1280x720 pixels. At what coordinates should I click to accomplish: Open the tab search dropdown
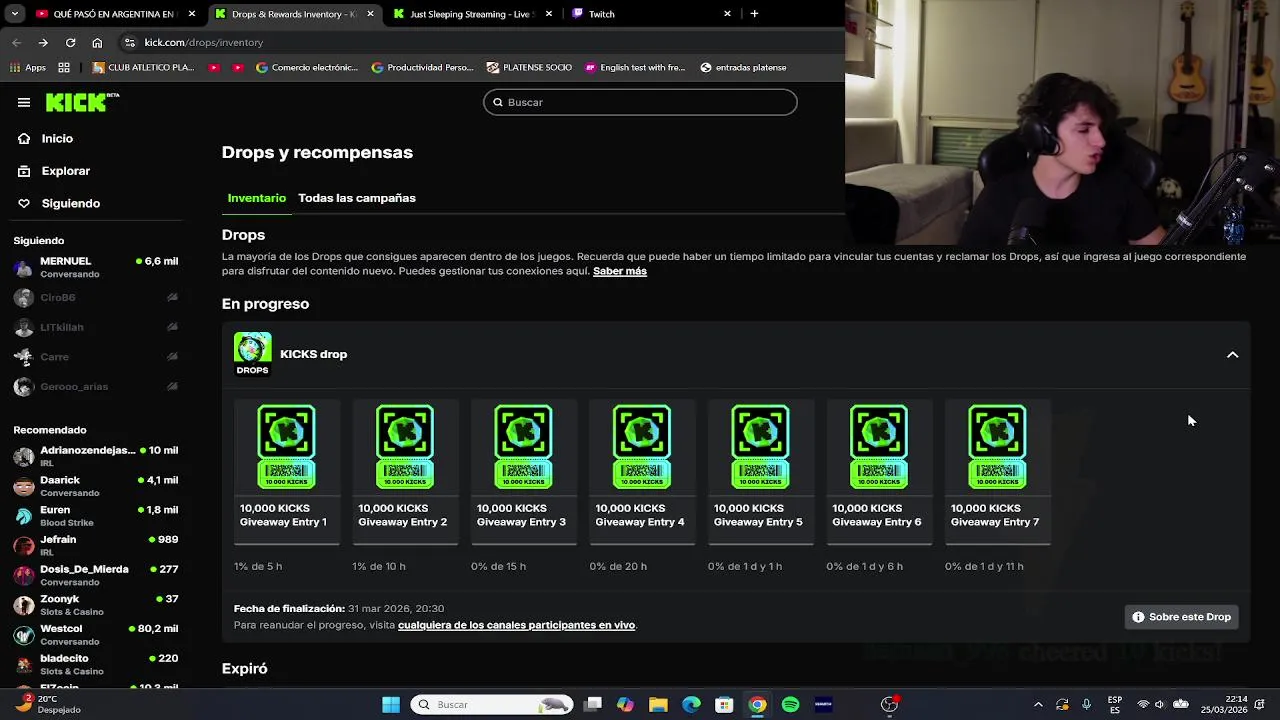click(15, 14)
